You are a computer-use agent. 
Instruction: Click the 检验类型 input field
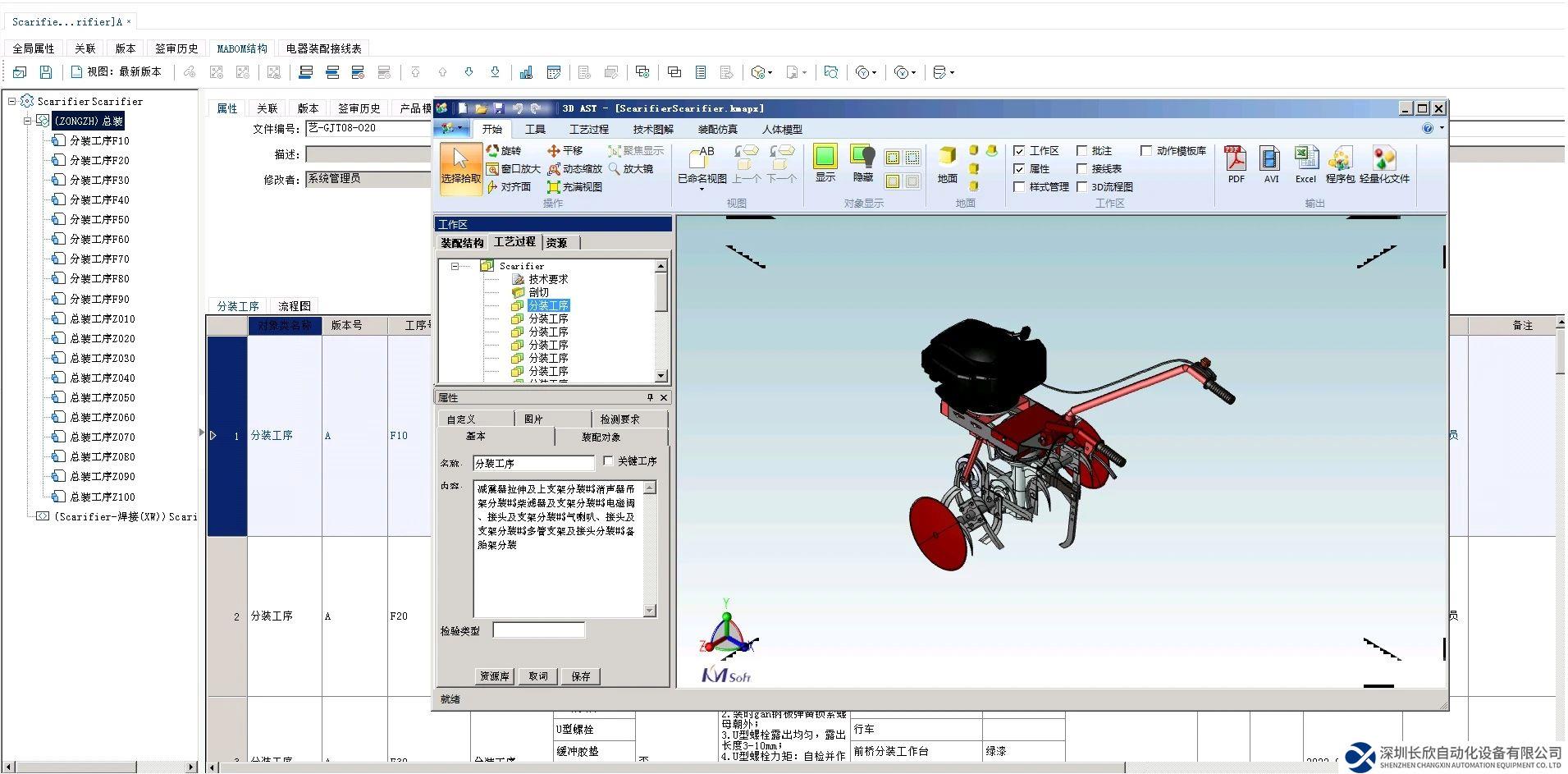[538, 630]
